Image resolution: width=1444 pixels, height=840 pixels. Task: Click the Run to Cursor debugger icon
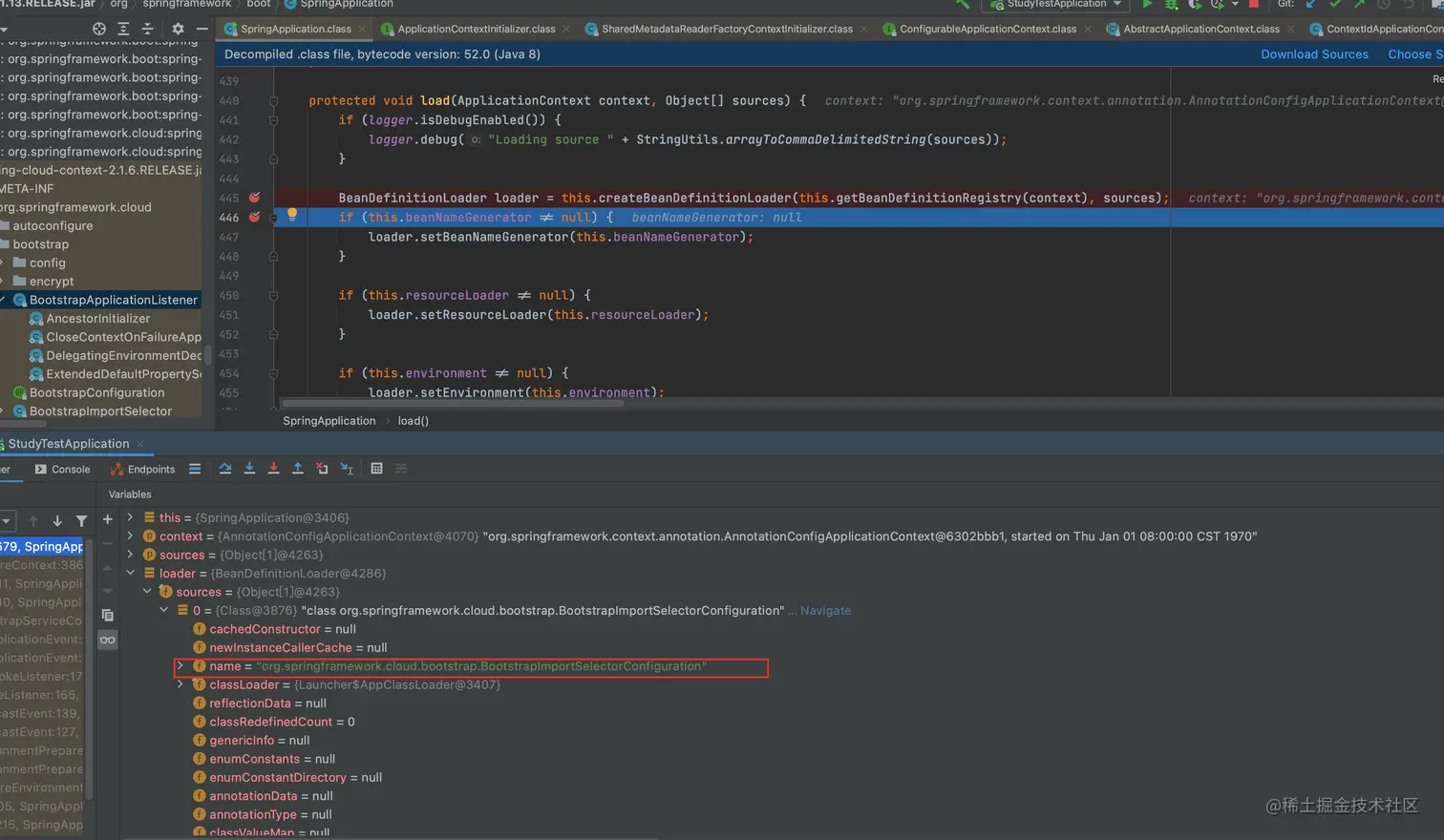[347, 469]
